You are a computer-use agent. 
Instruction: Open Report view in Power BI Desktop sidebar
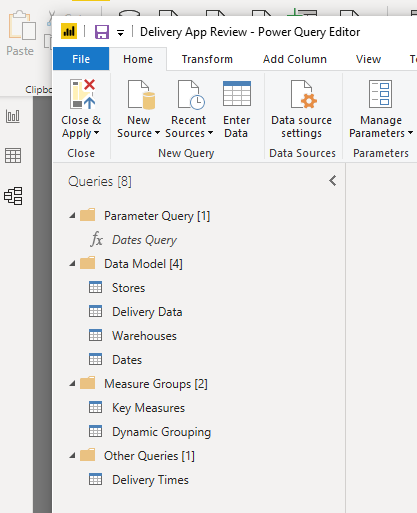[x=13, y=116]
